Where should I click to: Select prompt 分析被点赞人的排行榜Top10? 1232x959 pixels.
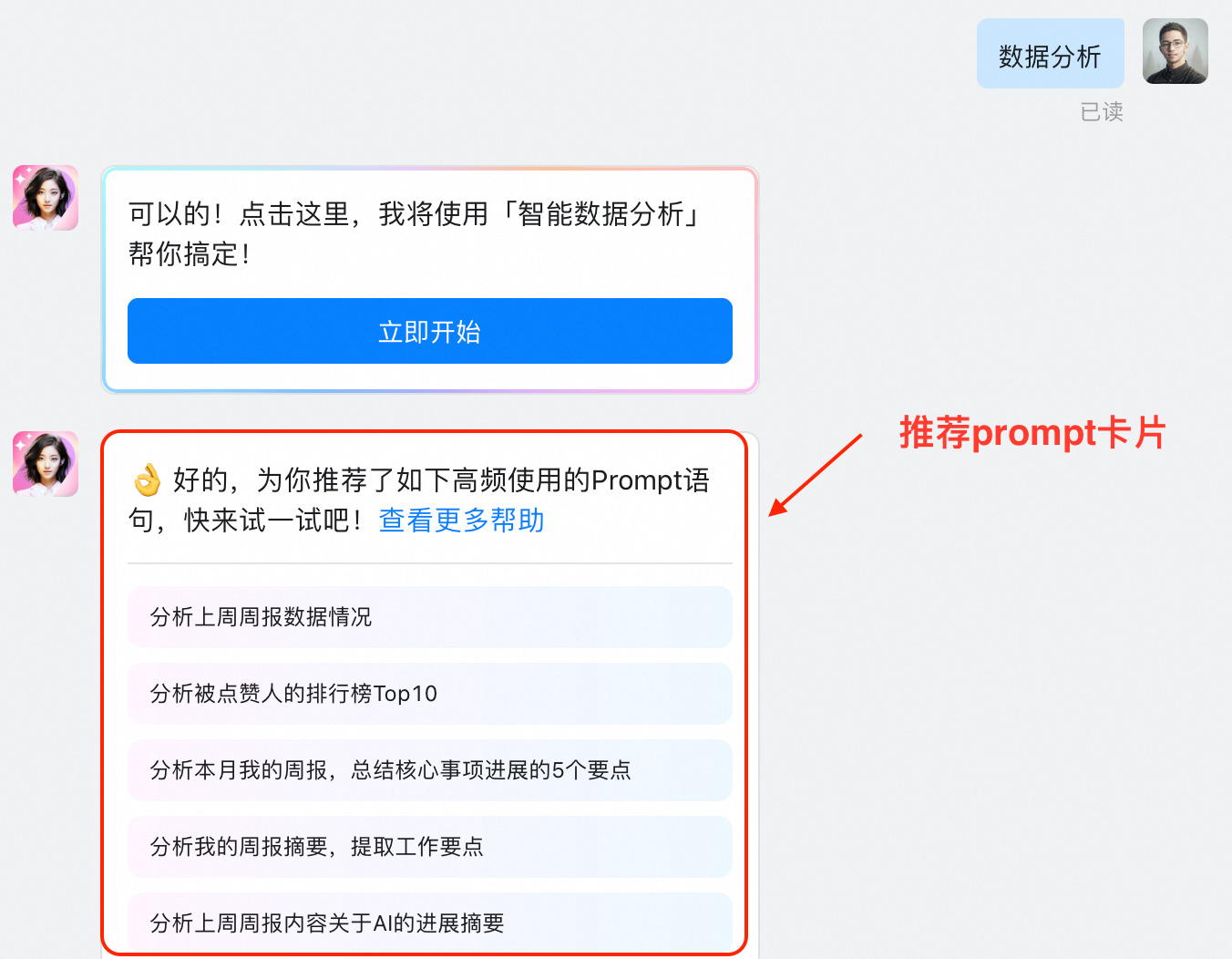(x=430, y=694)
